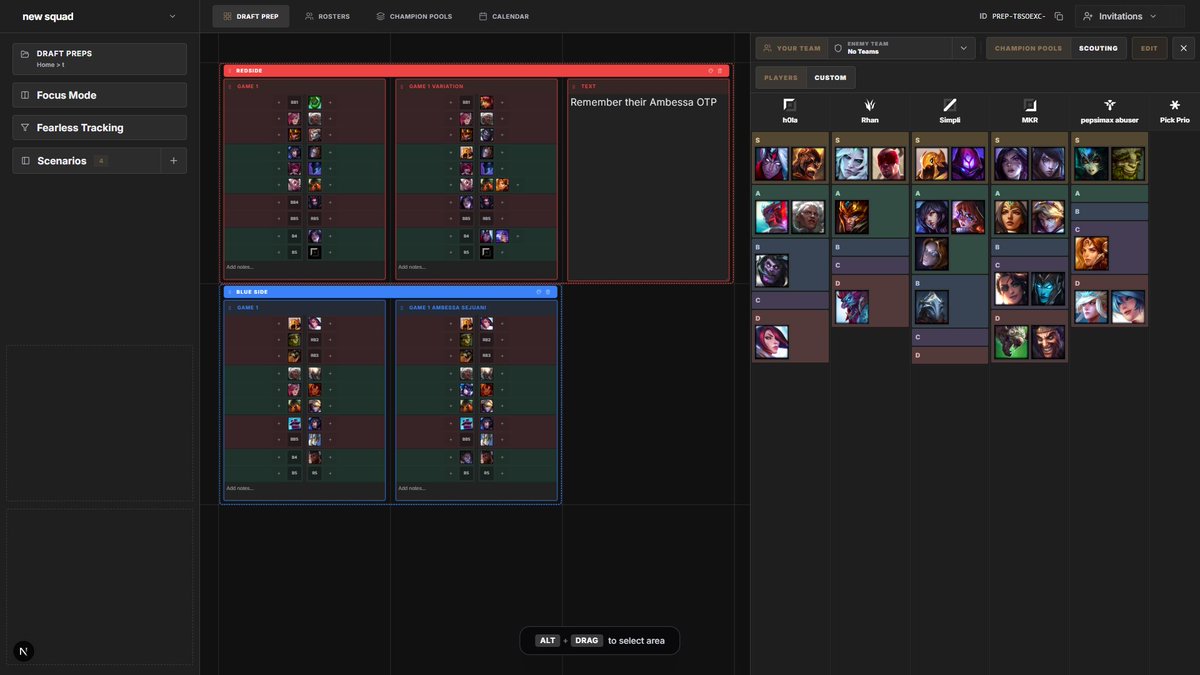The image size is (1200, 675).
Task: Select the Enemy Team toggle
Action: click(890, 48)
